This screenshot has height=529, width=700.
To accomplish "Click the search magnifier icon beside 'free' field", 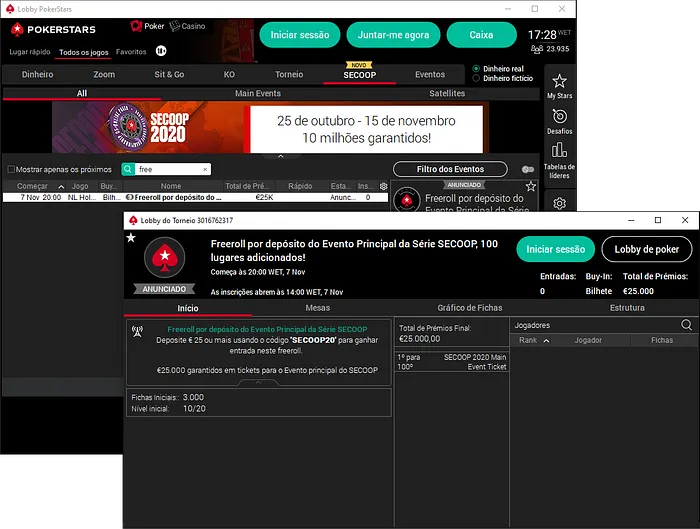I will 128,169.
